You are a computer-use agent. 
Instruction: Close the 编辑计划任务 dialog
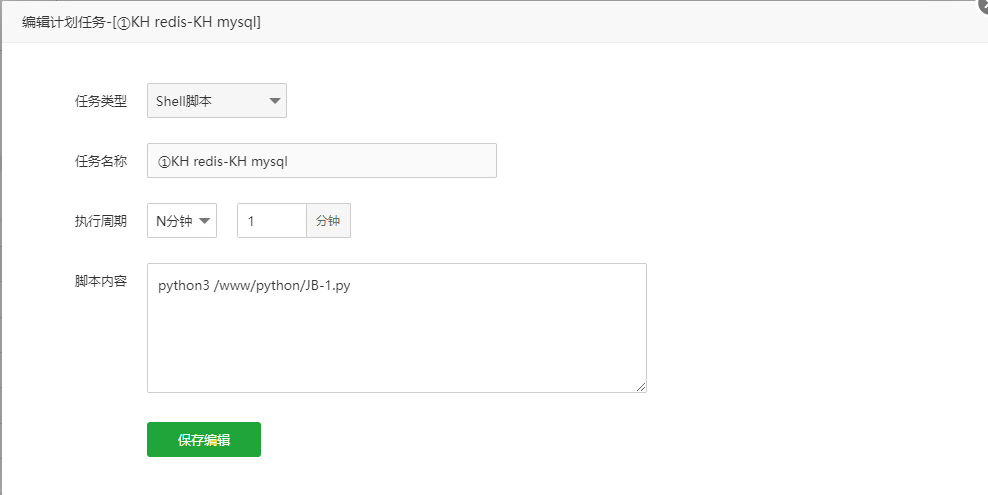click(982, 3)
